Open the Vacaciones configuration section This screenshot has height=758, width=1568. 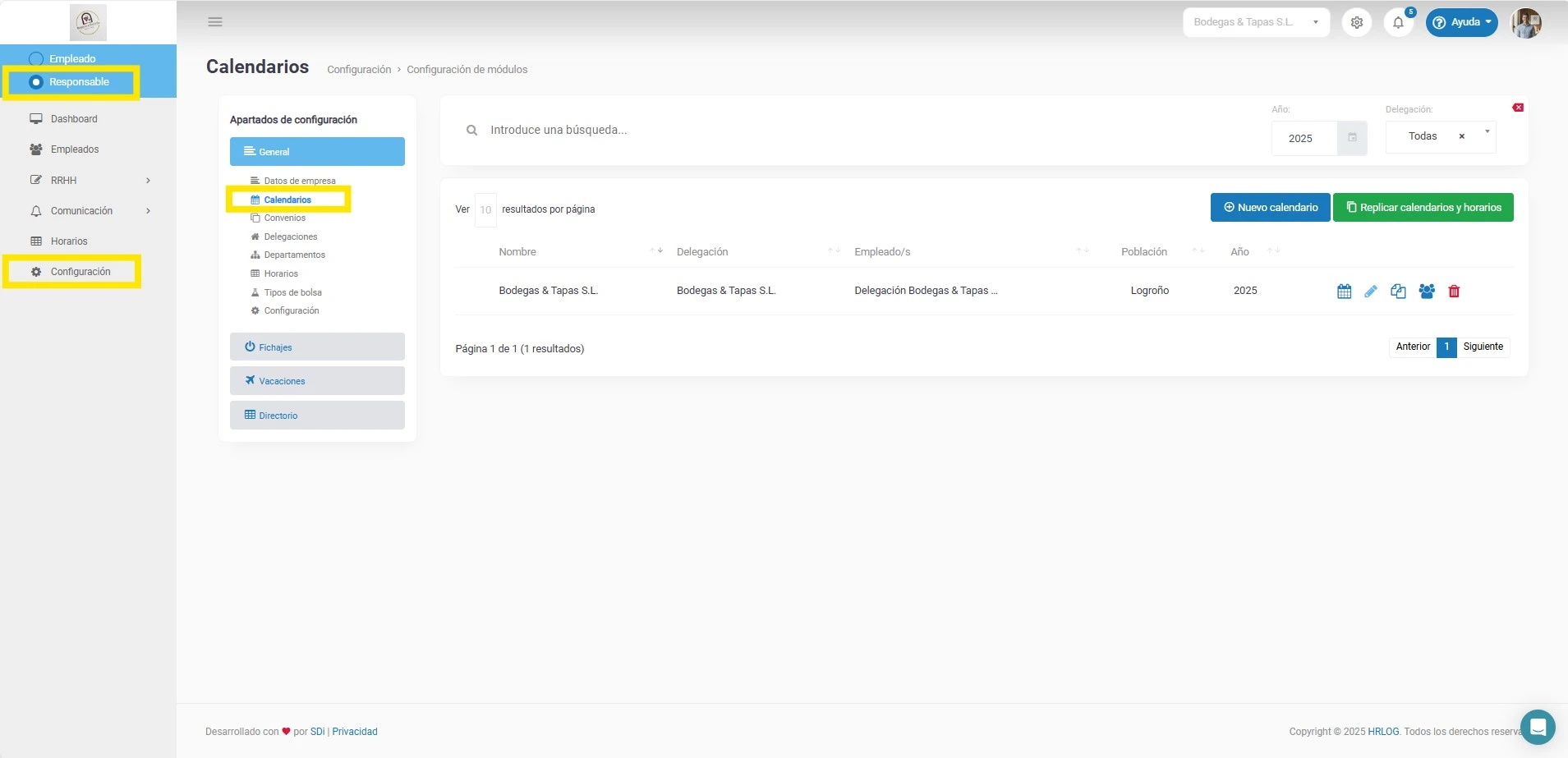tap(317, 380)
